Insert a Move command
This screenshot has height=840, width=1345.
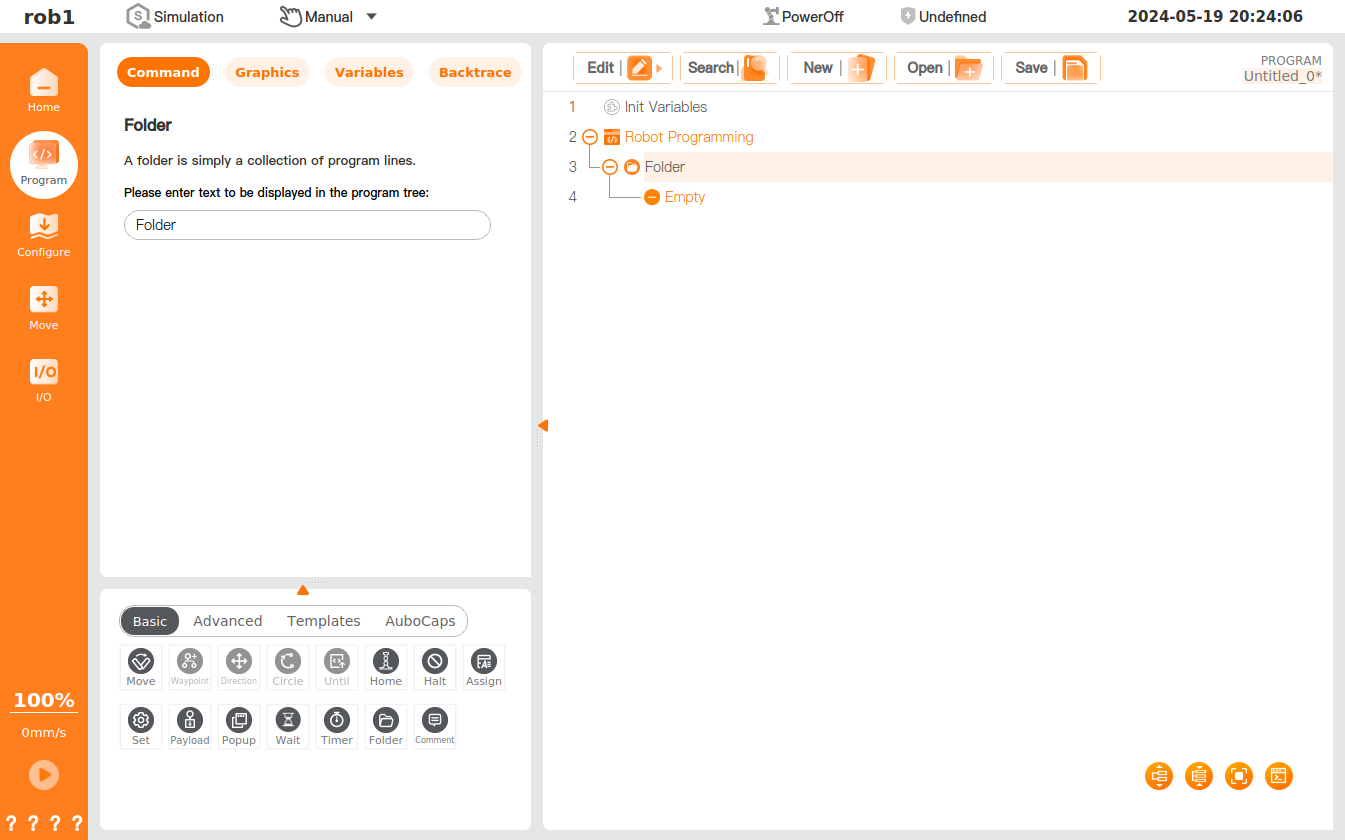[x=141, y=666]
